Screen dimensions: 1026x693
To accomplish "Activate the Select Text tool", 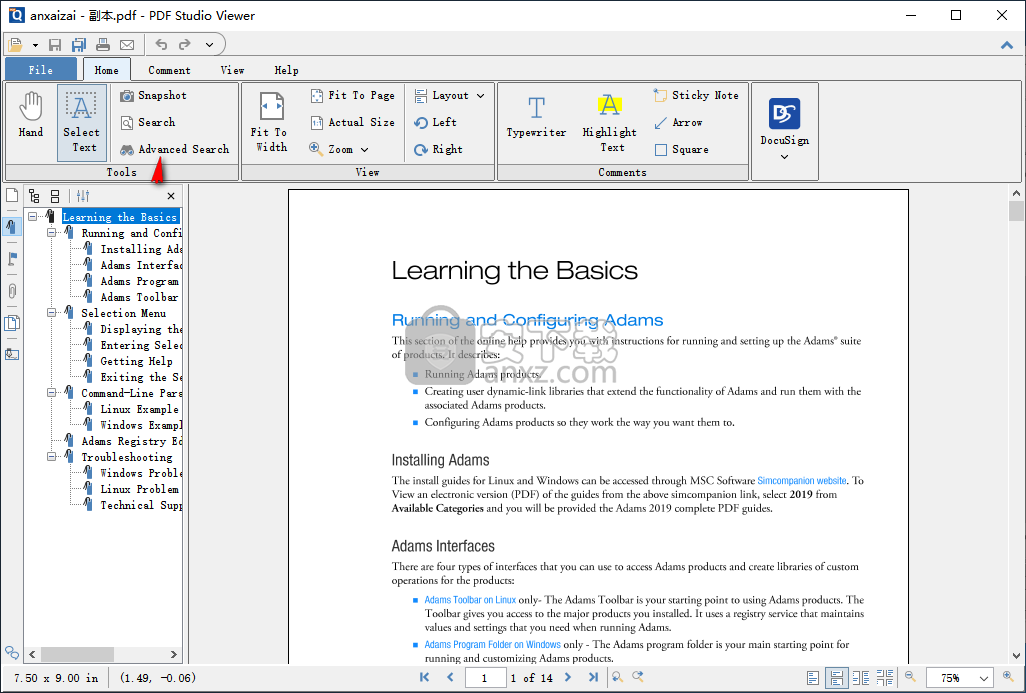I will tap(81, 122).
